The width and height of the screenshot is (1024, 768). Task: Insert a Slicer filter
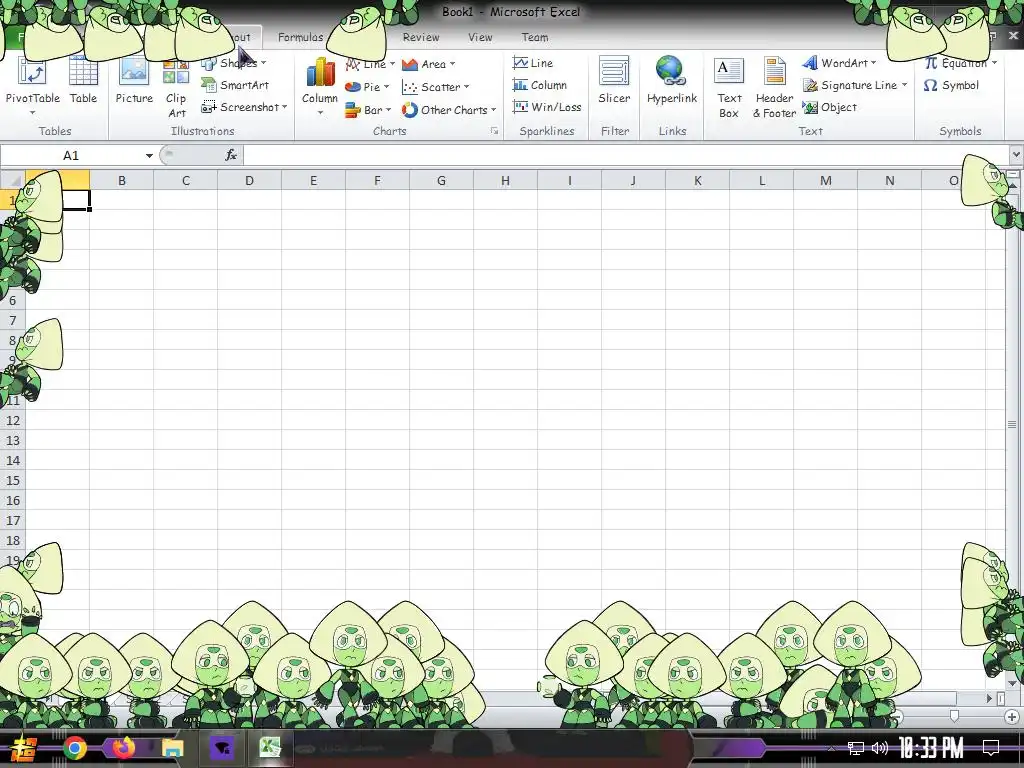(x=614, y=81)
